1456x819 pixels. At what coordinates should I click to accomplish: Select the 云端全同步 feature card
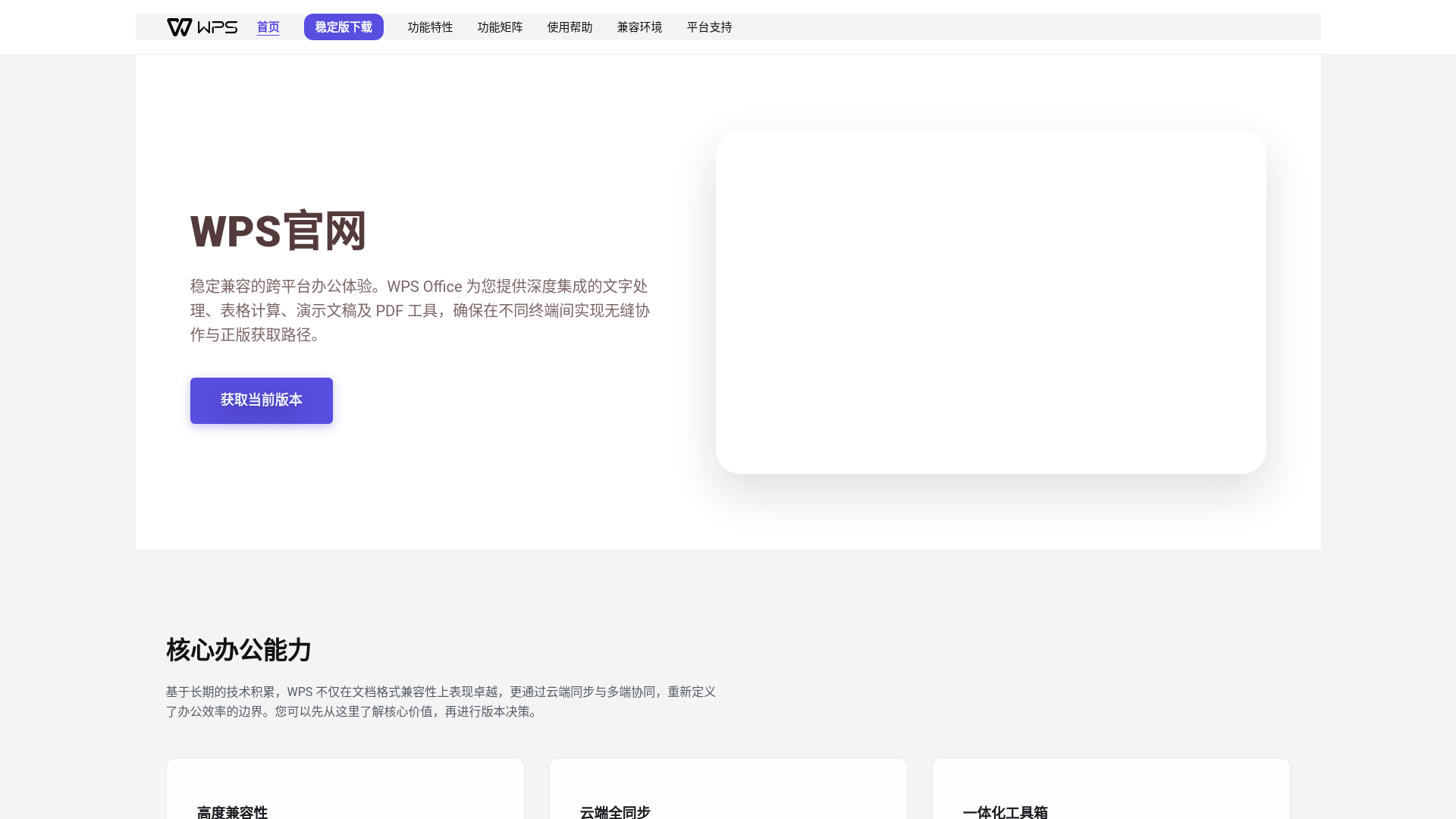click(x=728, y=789)
